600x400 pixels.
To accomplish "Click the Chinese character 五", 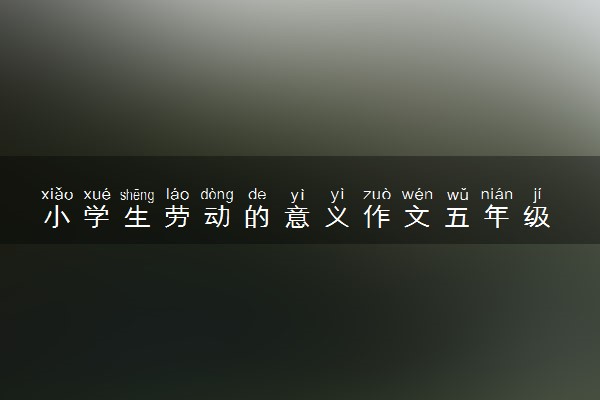I will click(457, 217).
